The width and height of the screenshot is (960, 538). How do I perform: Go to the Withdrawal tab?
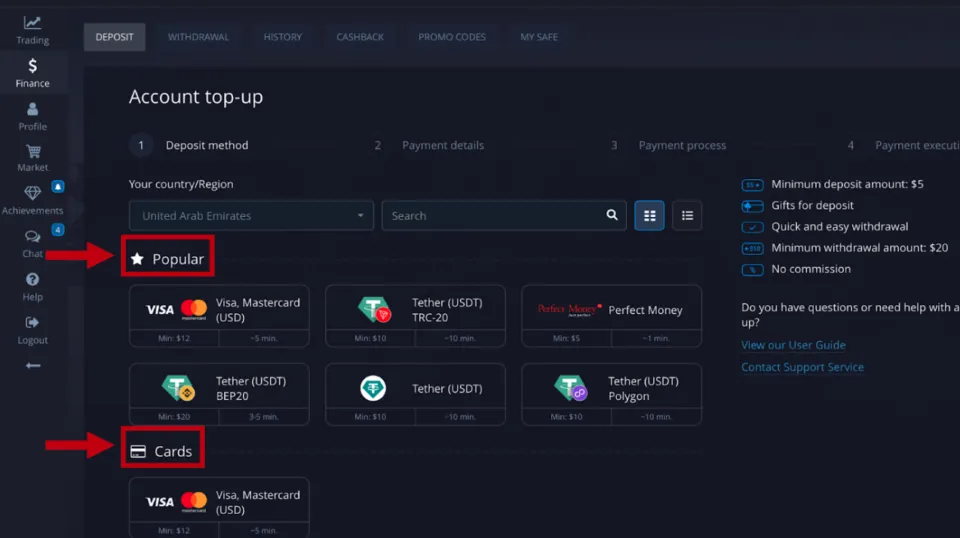(198, 37)
